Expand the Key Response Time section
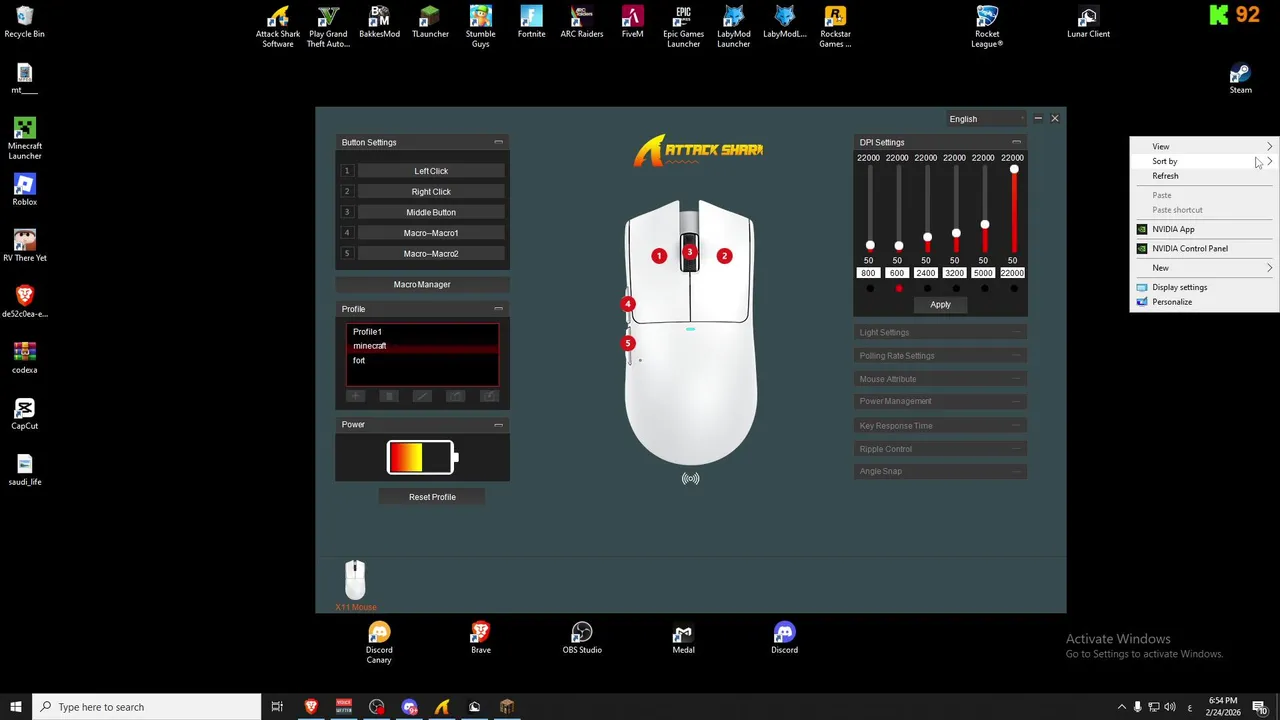The height and width of the screenshot is (720, 1280). [x=940, y=426]
